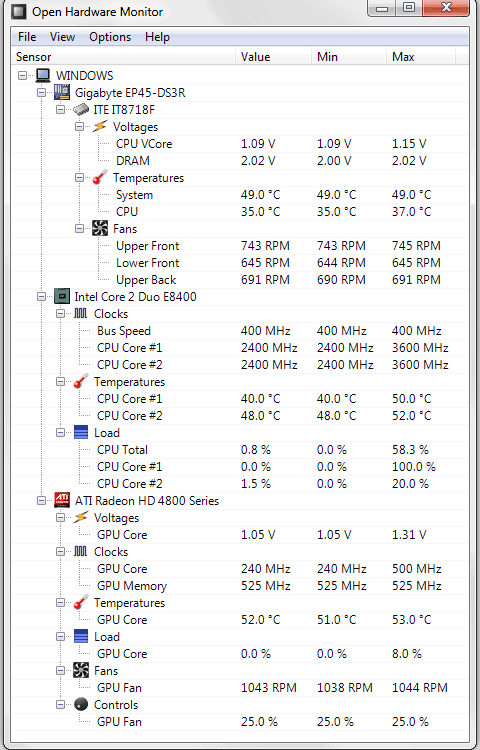Collapse the WINDOWS root node
Screen dimensions: 480x750
click(x=22, y=76)
